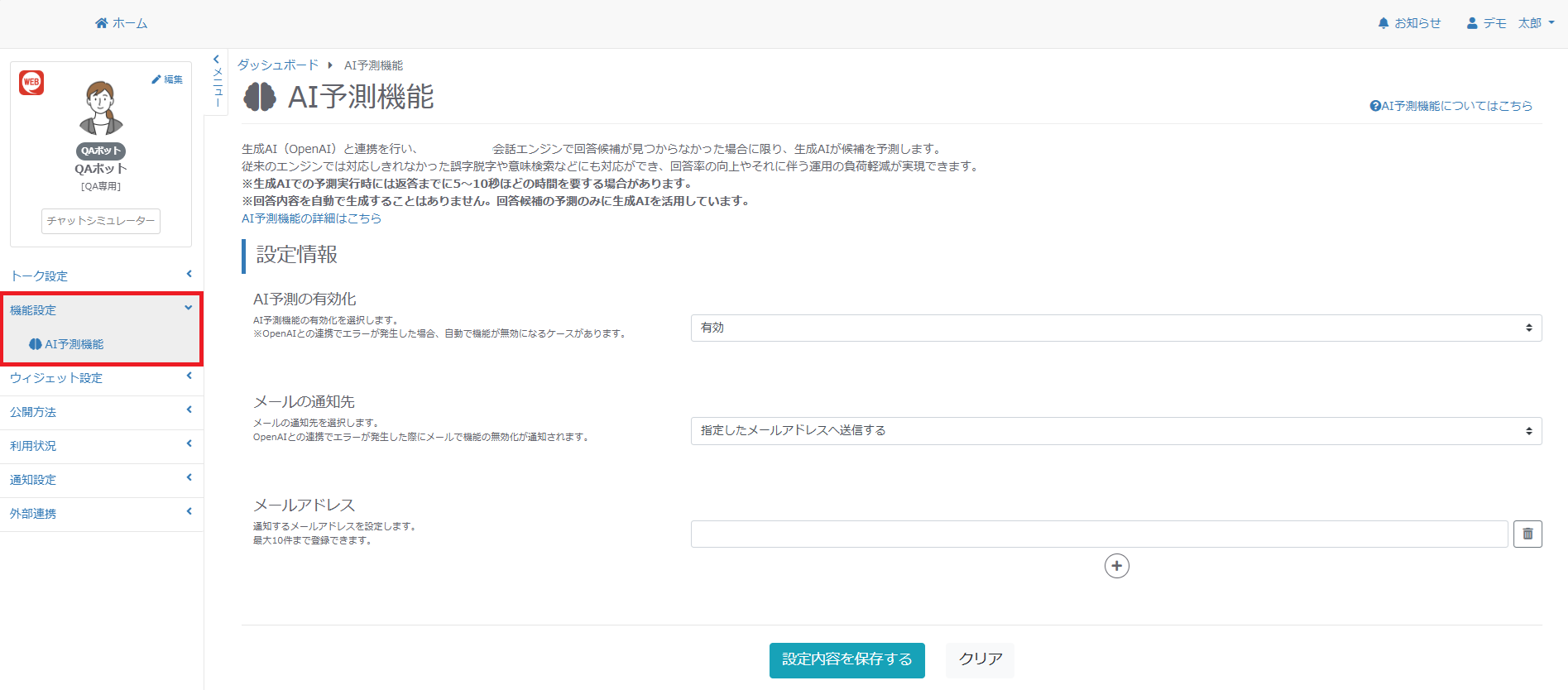Select AI予測機能 in sidebar
The width and height of the screenshot is (1568, 690).
click(74, 344)
